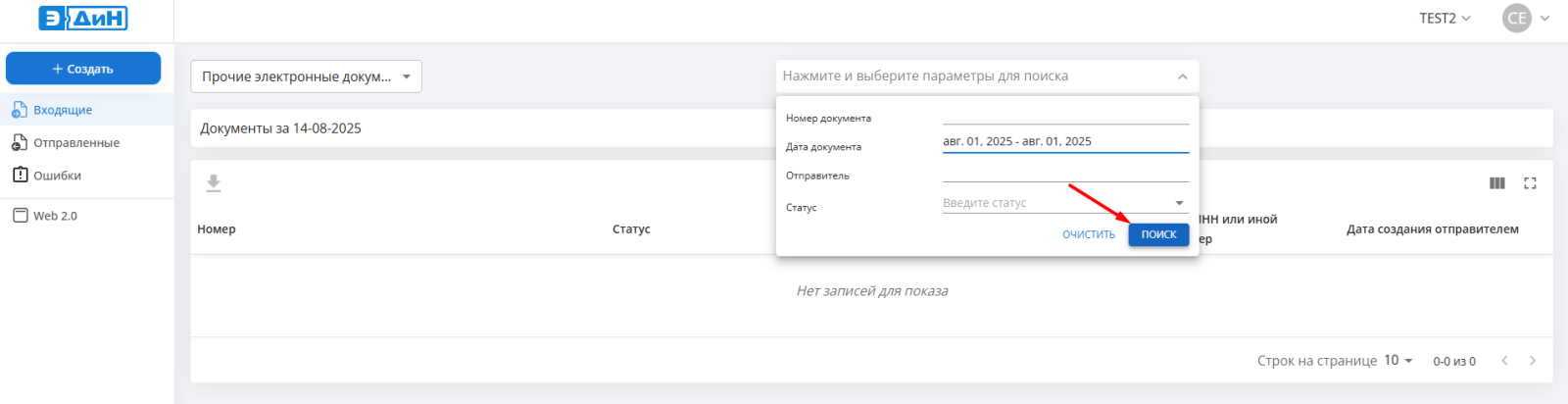This screenshot has width=1568, height=404.
Task: Open Входящие folder in sidebar
Action: 63,110
